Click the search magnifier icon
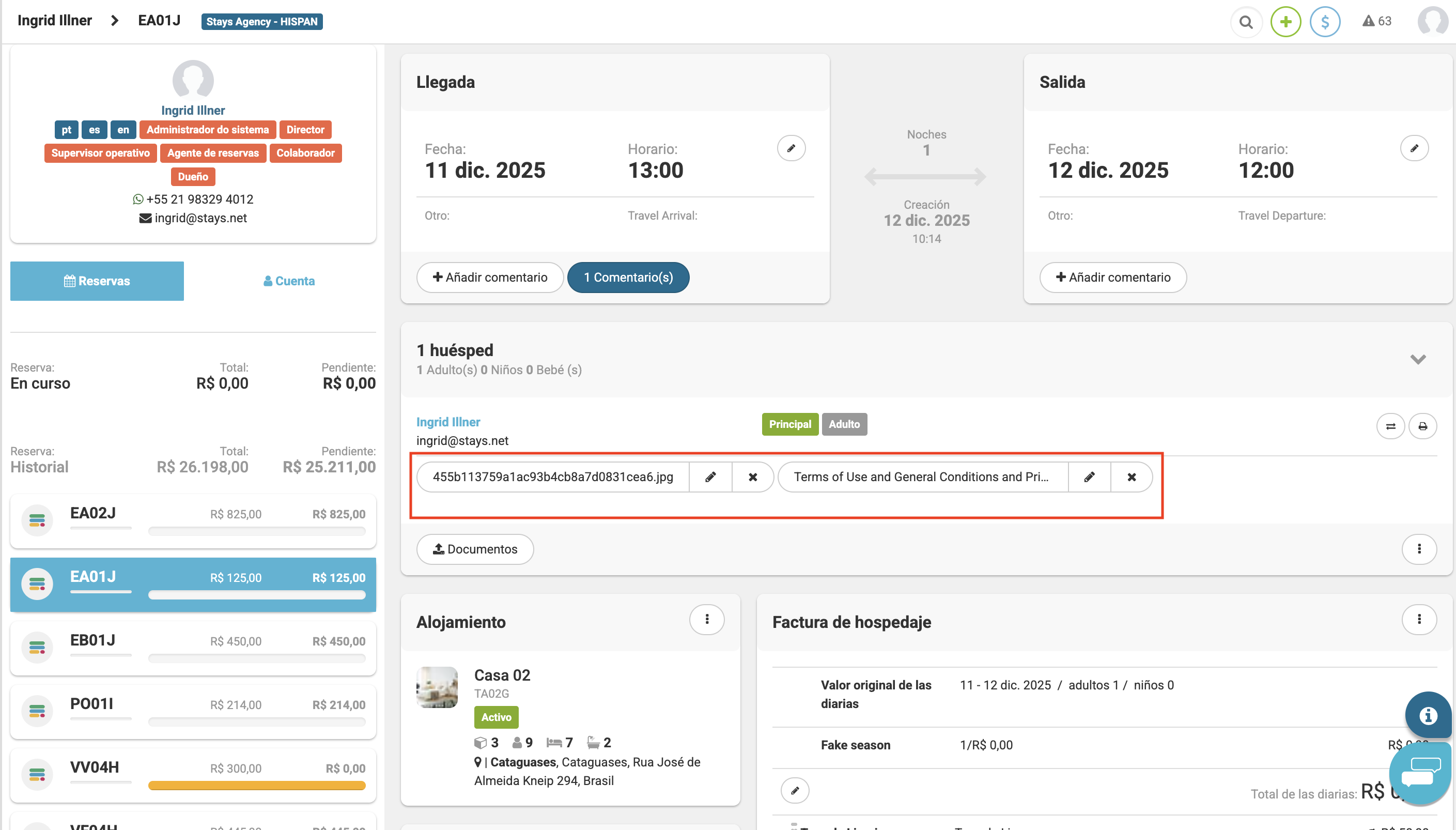The width and height of the screenshot is (1456, 830). point(1246,22)
